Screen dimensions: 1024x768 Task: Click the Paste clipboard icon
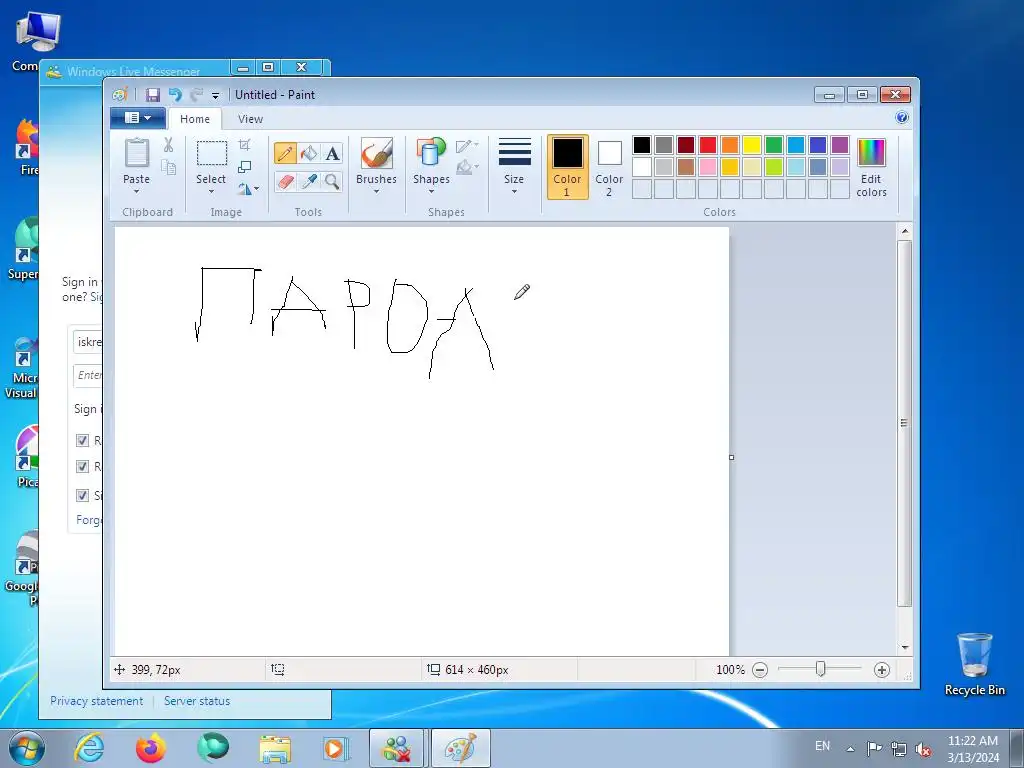136,153
